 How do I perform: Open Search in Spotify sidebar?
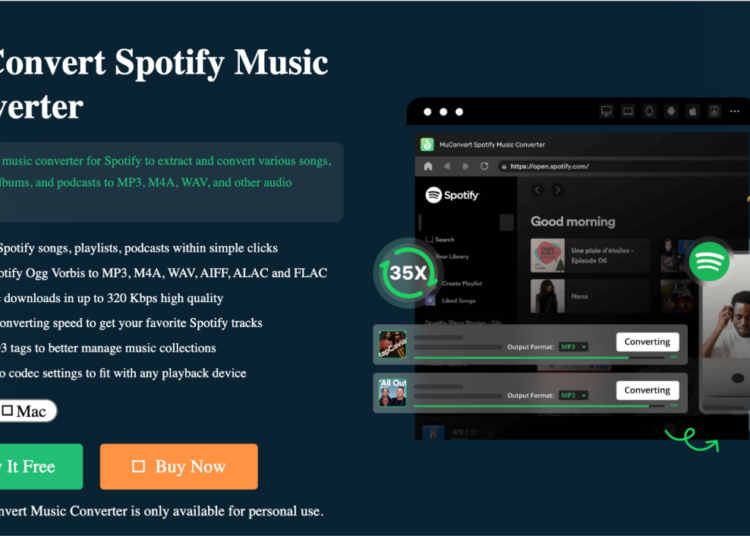coord(440,240)
